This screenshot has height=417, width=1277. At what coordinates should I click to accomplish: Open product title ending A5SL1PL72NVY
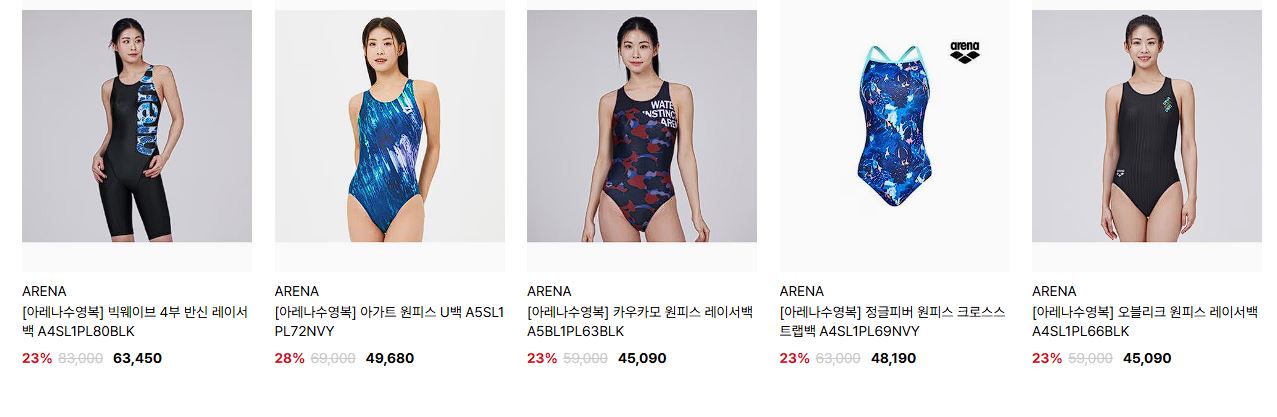tap(388, 321)
